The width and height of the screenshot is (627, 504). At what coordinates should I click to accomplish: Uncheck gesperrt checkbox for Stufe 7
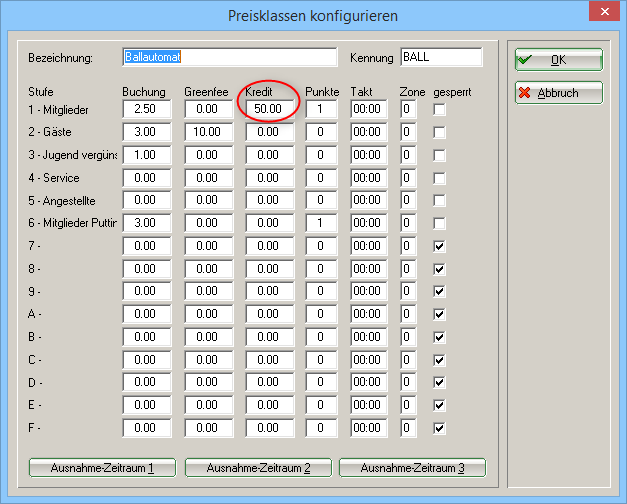coord(439,246)
